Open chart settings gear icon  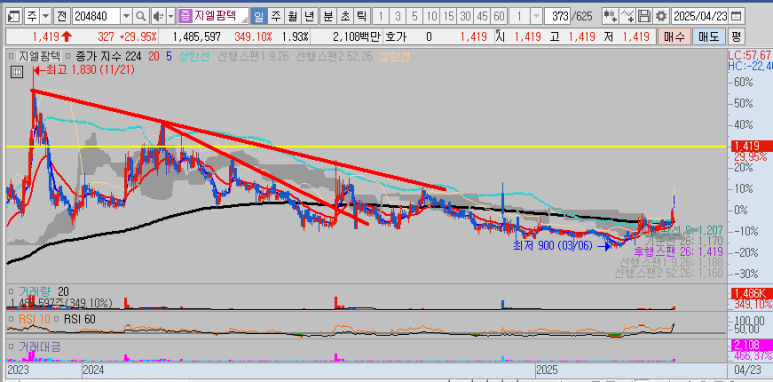point(661,16)
